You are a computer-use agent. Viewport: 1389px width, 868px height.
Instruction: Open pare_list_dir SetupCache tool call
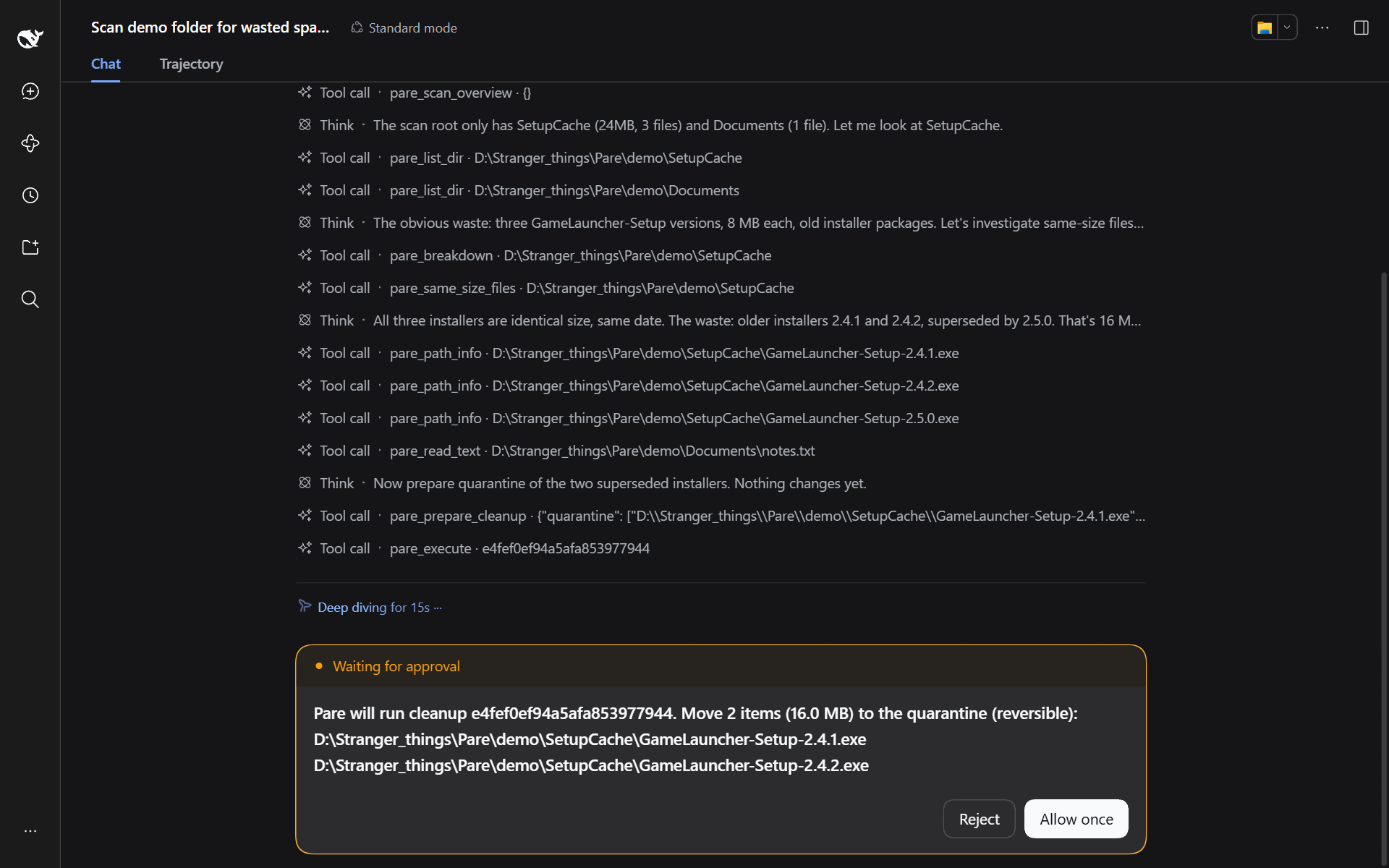(x=520, y=158)
